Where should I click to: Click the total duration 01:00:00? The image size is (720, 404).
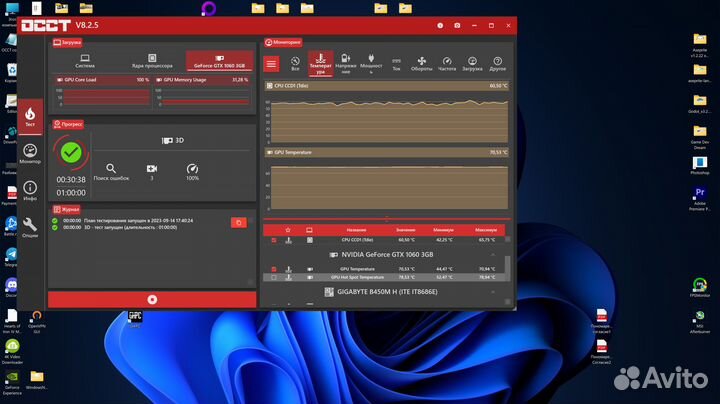coord(71,193)
